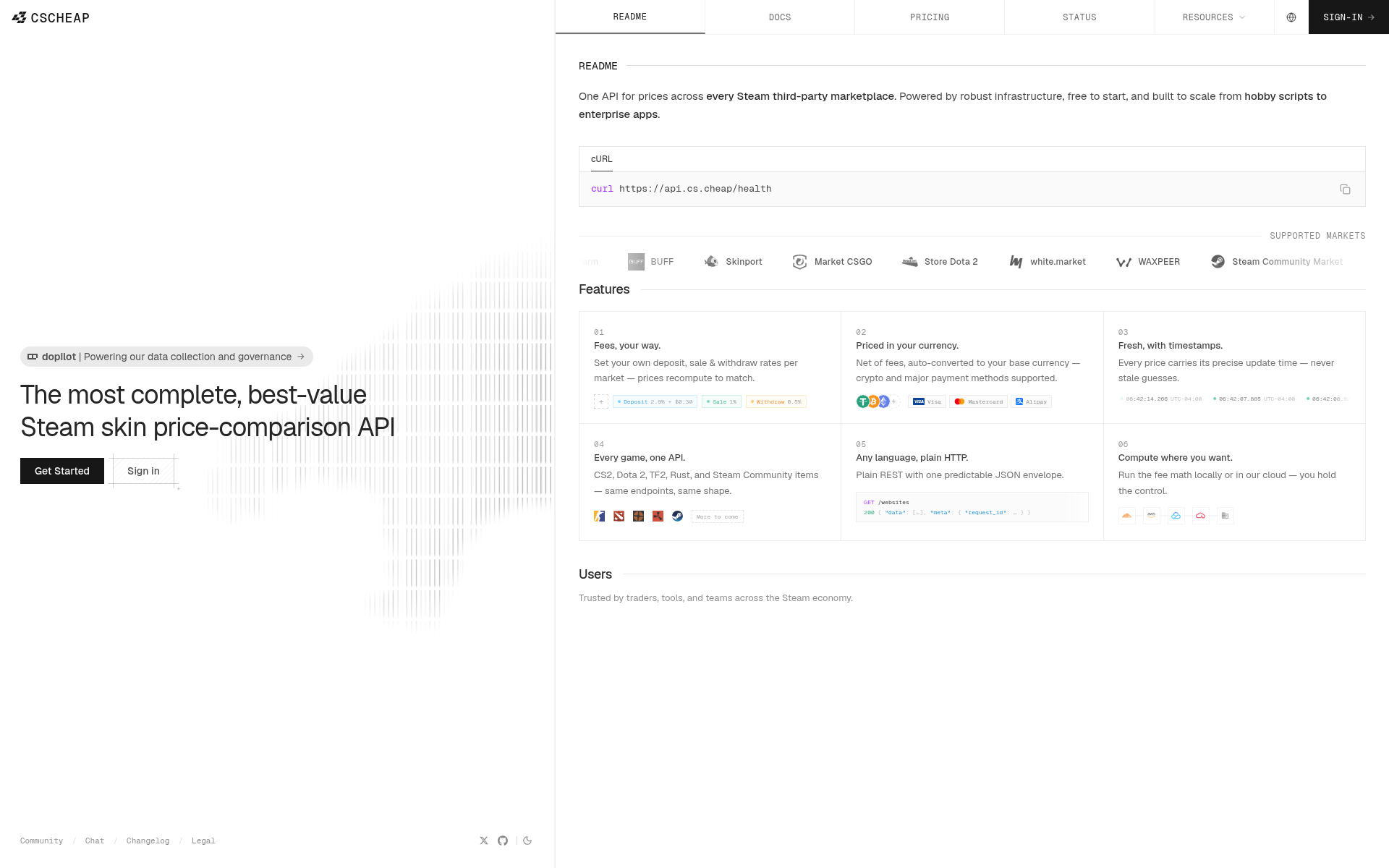
Task: Click the 'More to come' tag
Action: [718, 516]
